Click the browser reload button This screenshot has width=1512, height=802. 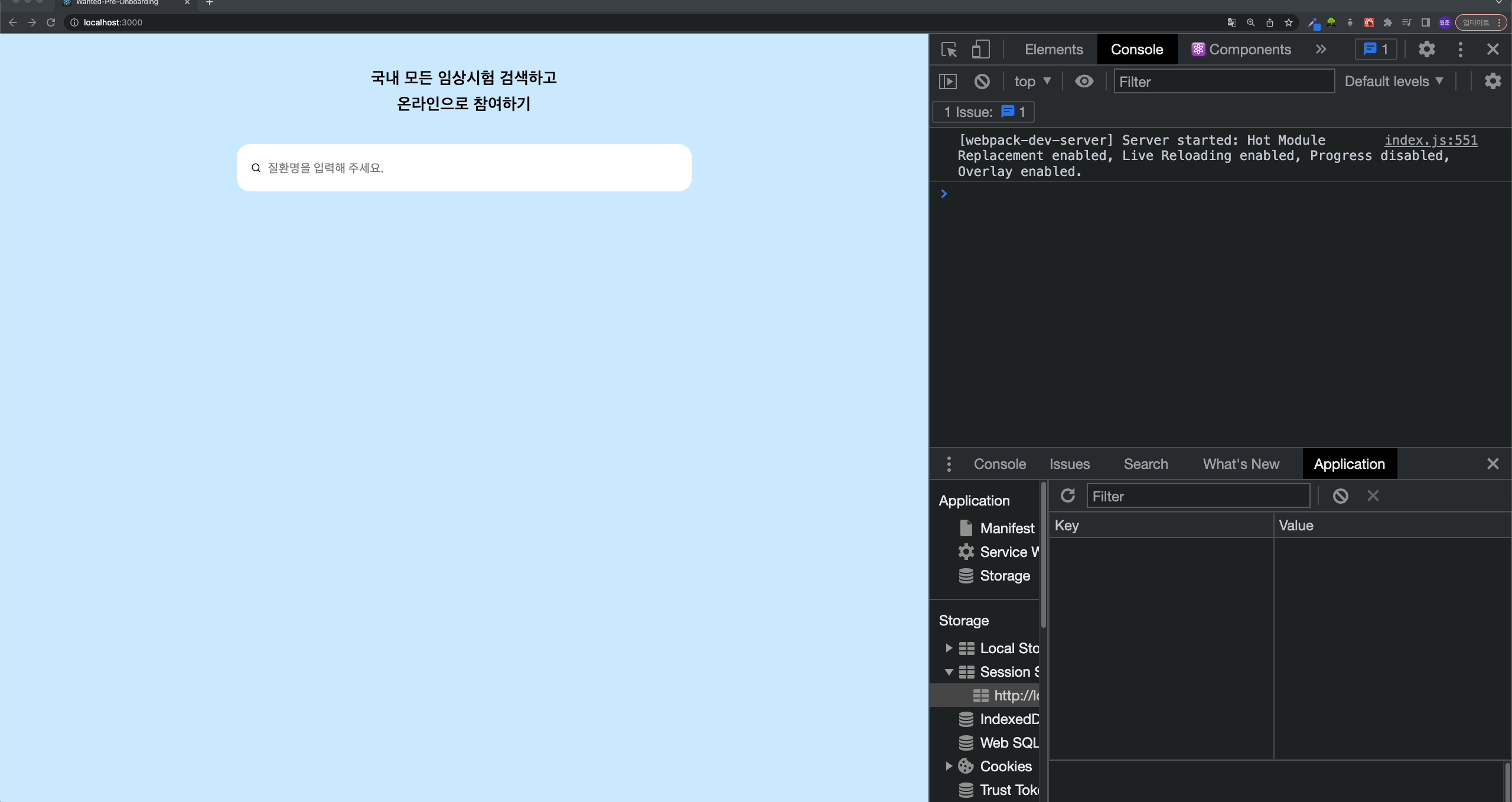tap(51, 22)
